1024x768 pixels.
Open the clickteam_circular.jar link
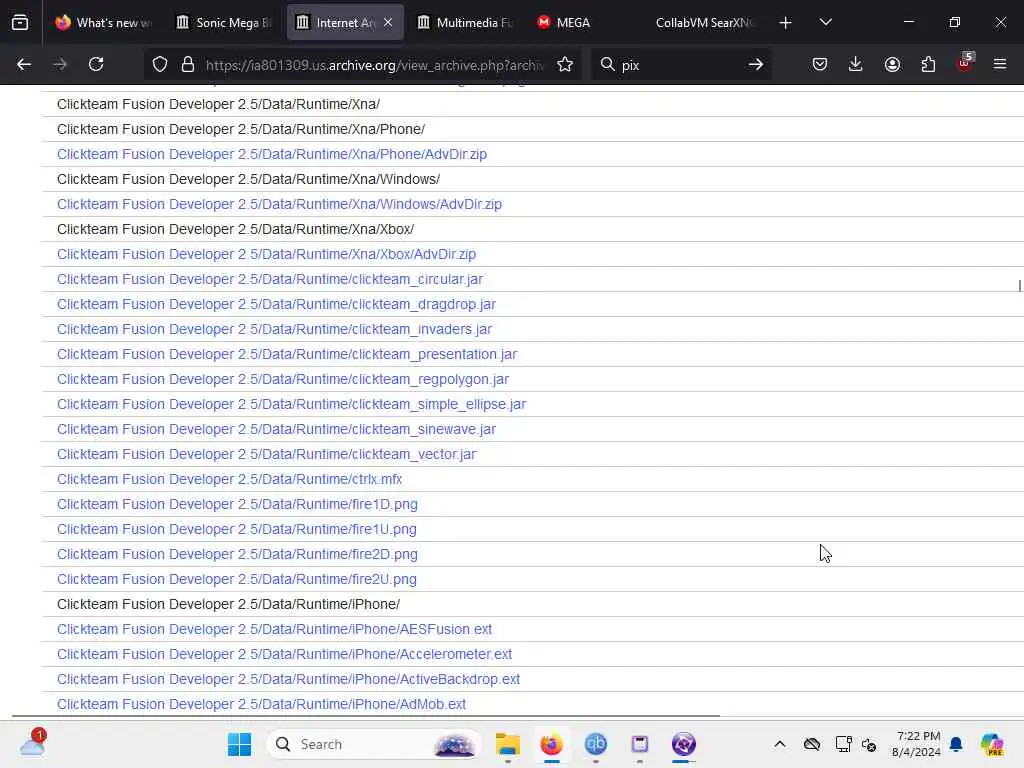pos(270,280)
